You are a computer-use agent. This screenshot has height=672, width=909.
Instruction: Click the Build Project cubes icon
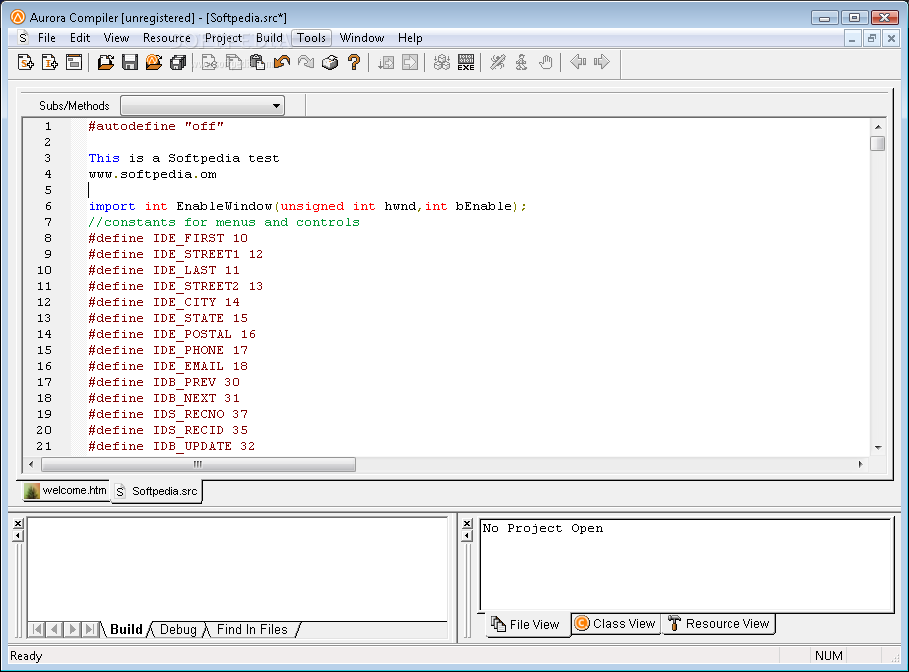(442, 62)
